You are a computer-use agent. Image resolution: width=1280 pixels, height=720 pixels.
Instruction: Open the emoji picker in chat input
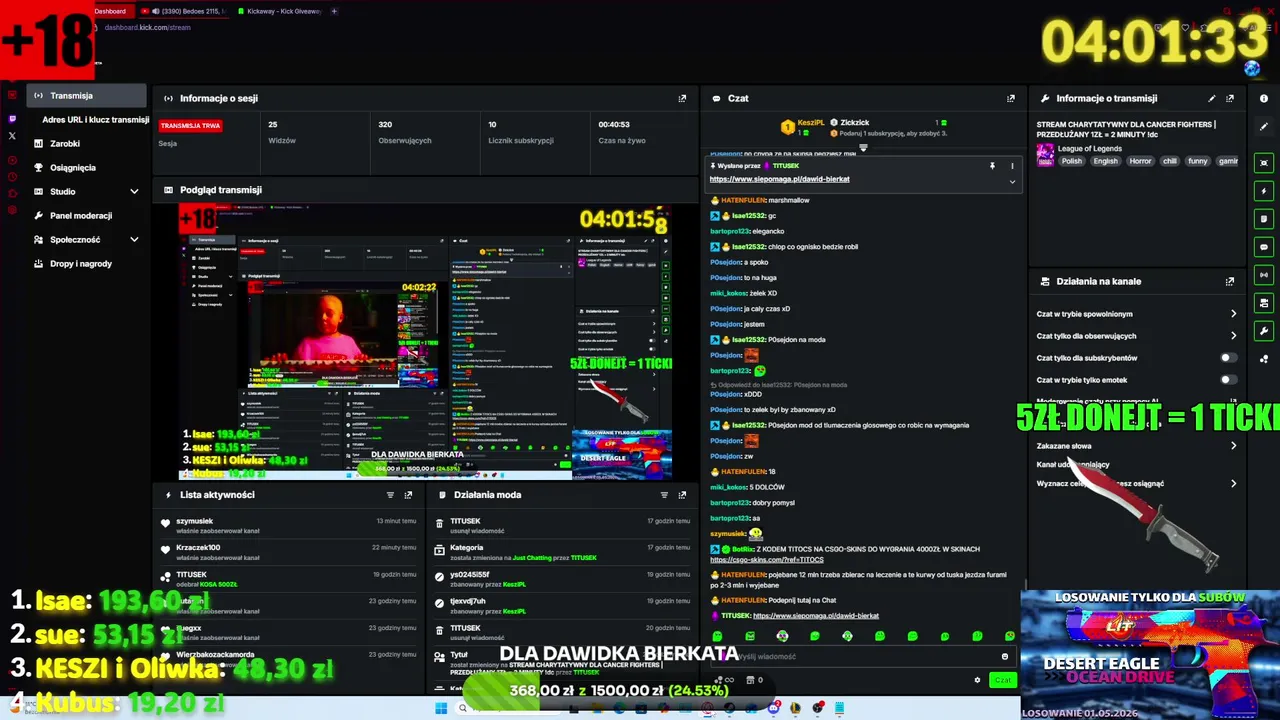tap(1005, 656)
